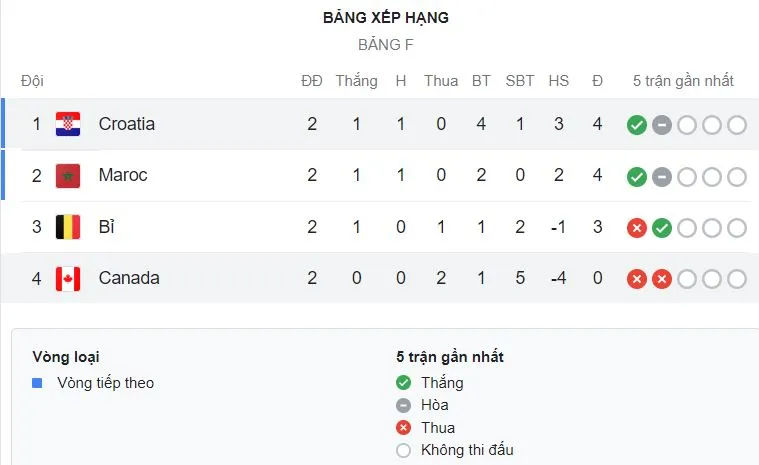Select the Bỉ team name
Screen dimensions: 759x465
107,227
